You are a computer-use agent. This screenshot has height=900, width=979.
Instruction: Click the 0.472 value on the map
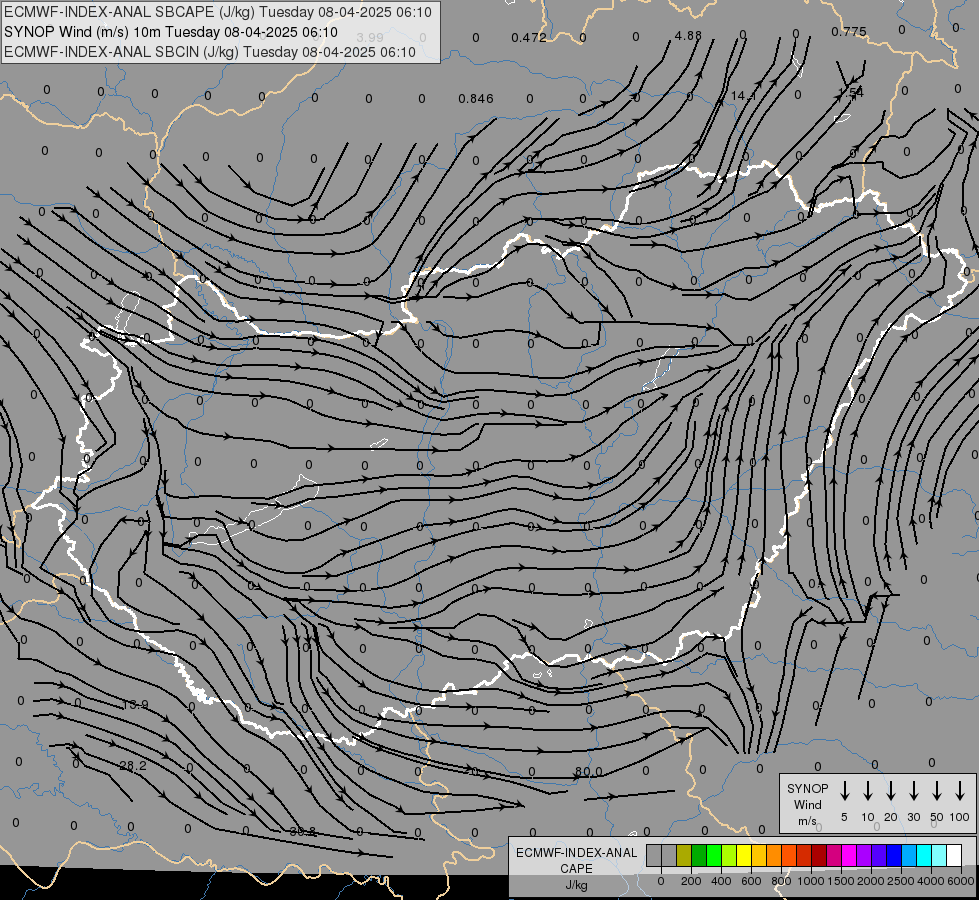coord(529,37)
